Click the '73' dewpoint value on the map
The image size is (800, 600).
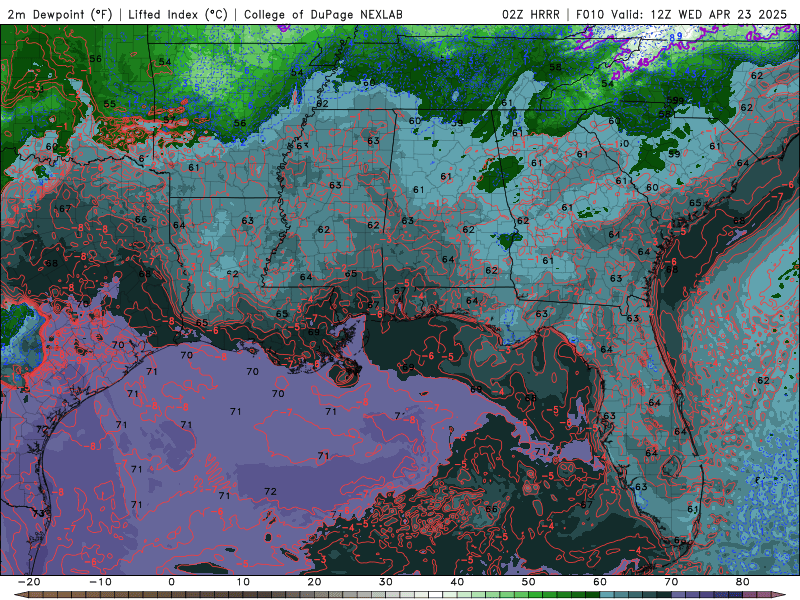coord(38,513)
